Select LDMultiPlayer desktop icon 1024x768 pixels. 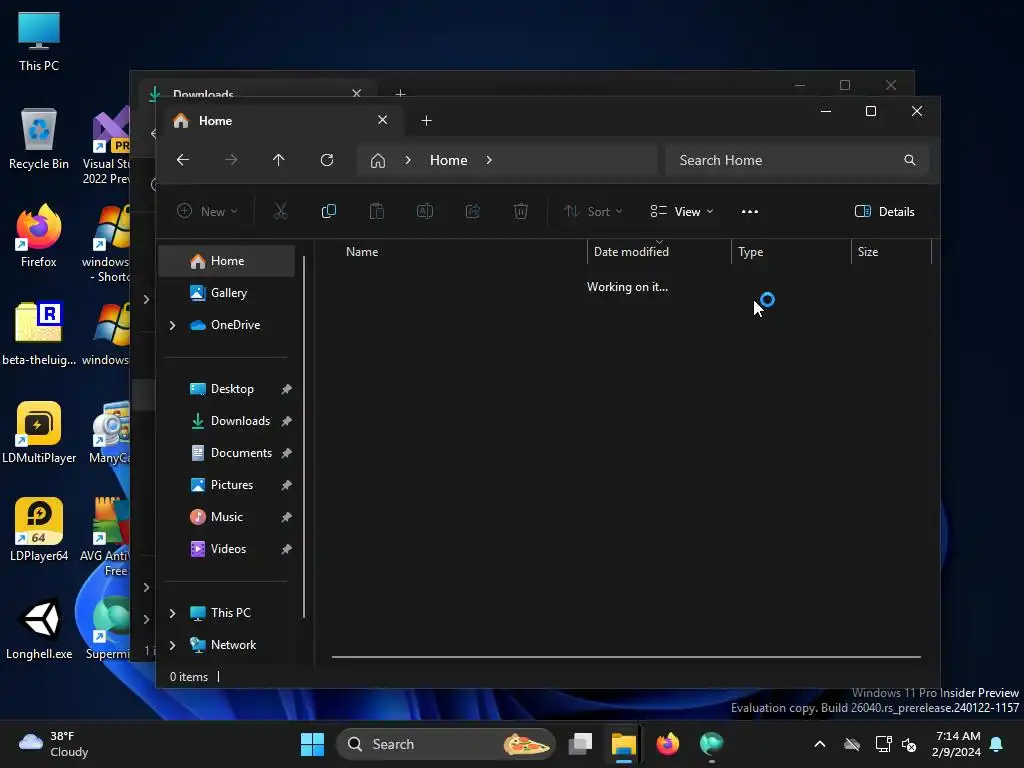coord(39,432)
